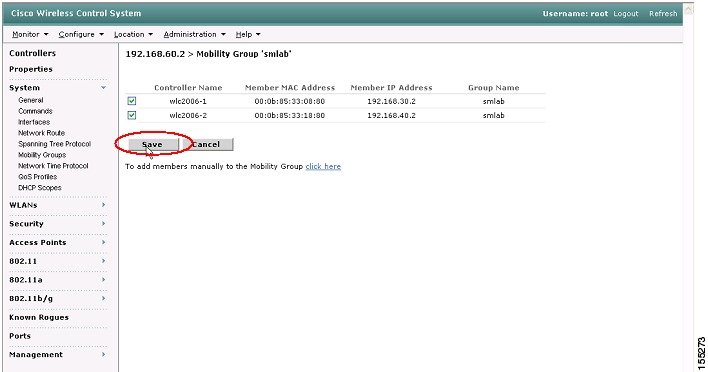This screenshot has width=708, height=372.
Task: Click the Controller Name column header
Action: (x=188, y=88)
